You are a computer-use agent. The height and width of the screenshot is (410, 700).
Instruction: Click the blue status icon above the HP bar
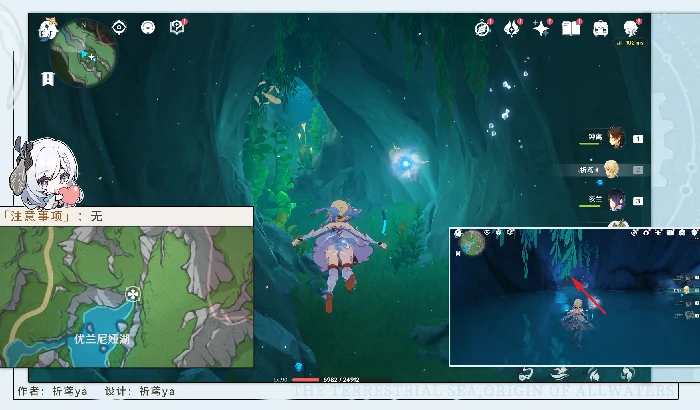click(x=299, y=367)
